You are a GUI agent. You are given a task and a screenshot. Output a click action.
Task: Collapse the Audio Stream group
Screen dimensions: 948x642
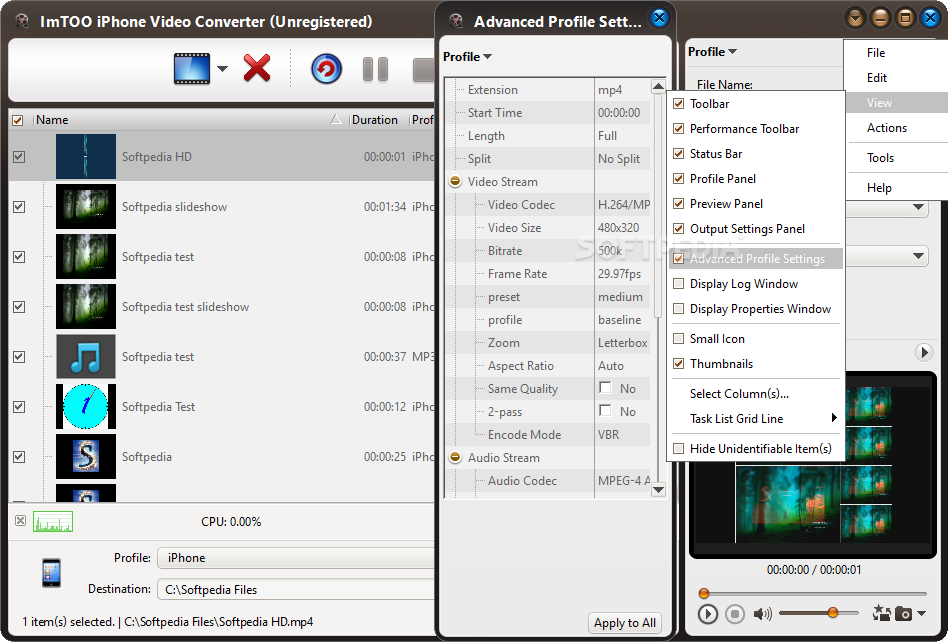(455, 458)
